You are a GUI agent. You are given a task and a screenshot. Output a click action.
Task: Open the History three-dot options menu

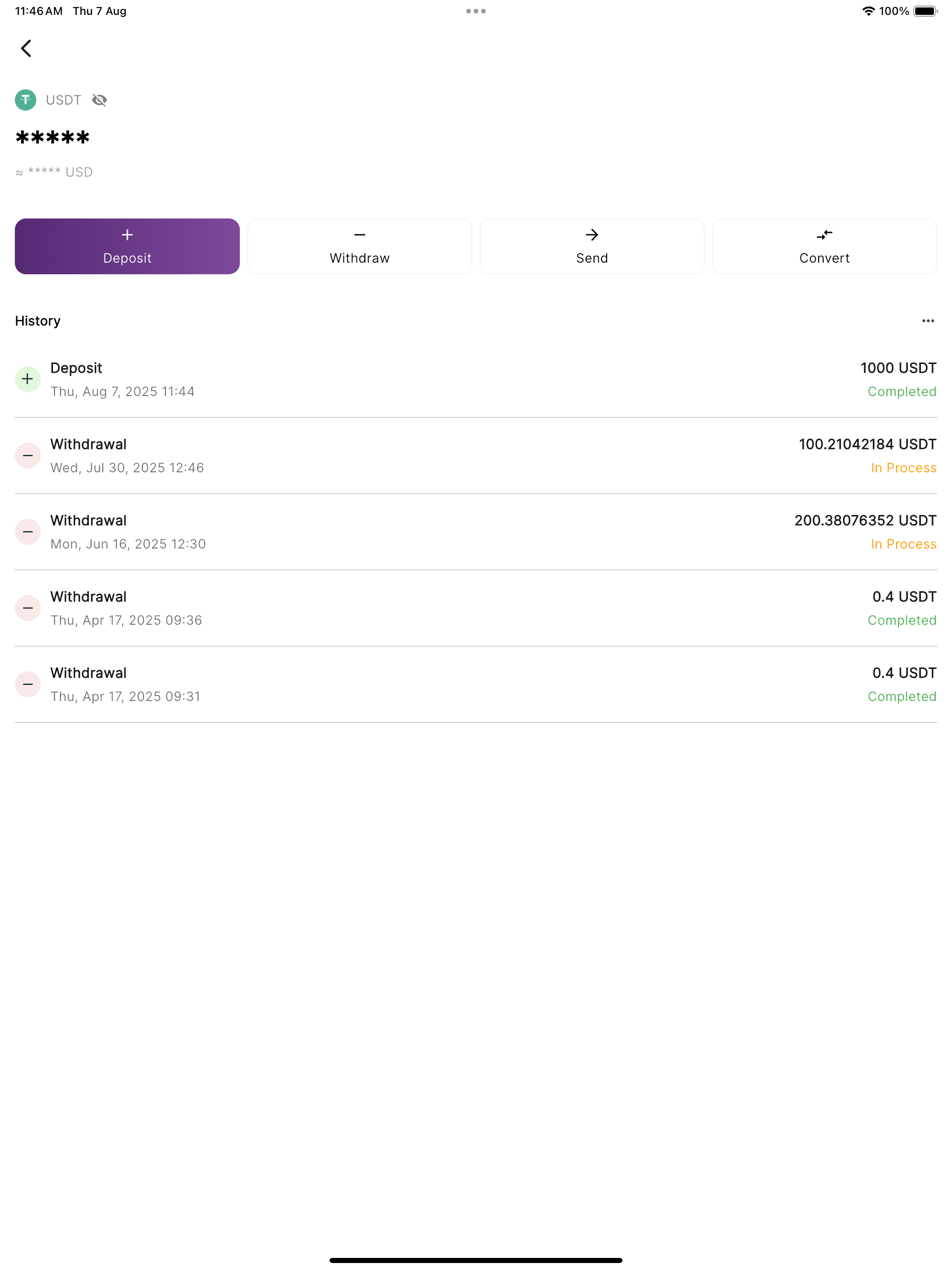928,321
